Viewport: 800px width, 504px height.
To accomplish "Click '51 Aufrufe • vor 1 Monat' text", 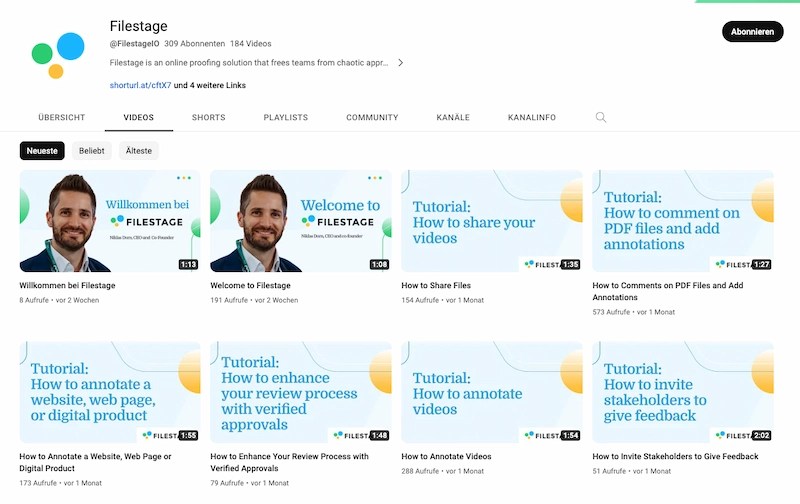I will tap(632, 471).
